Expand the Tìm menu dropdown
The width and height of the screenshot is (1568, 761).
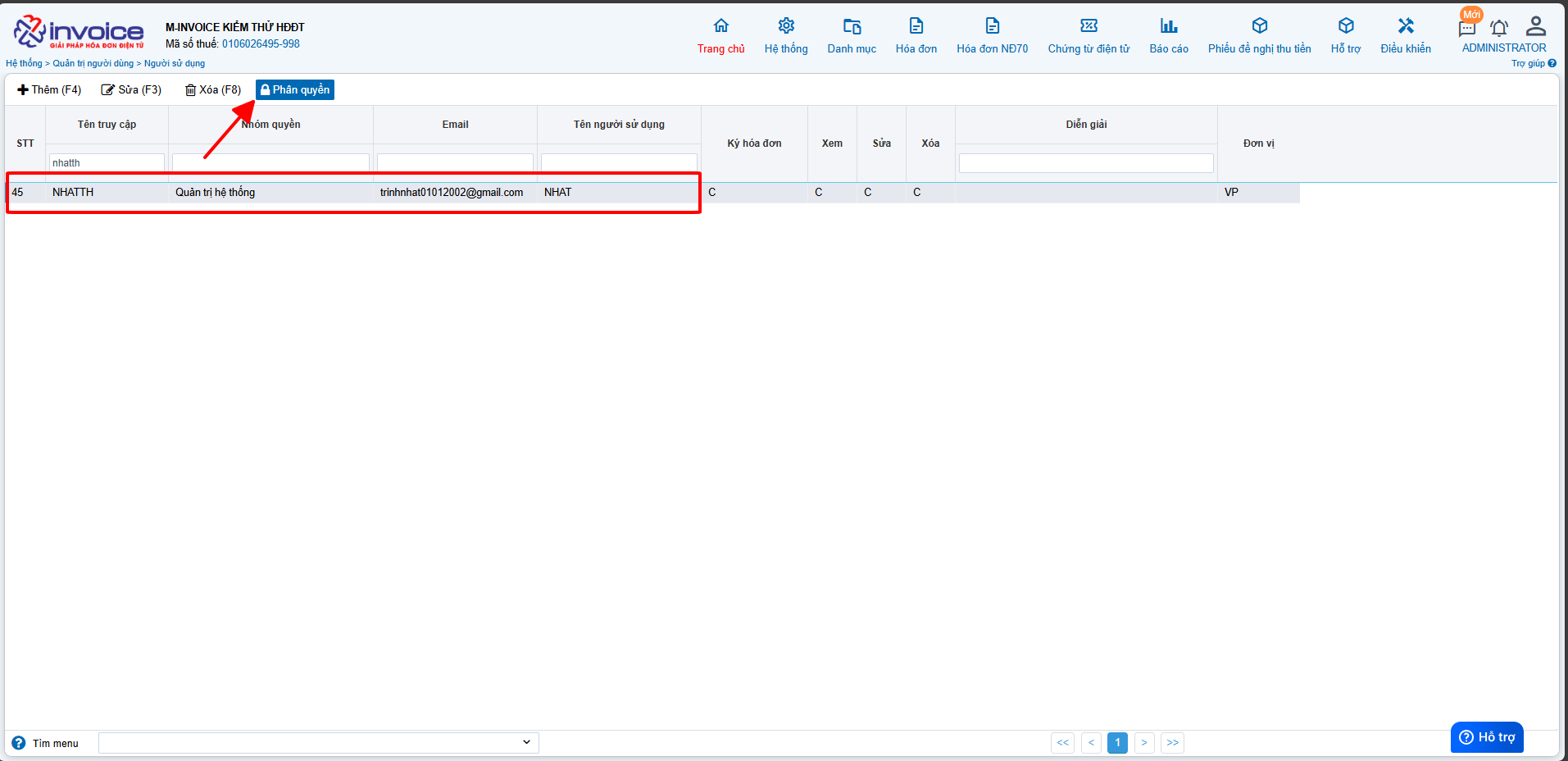[525, 742]
